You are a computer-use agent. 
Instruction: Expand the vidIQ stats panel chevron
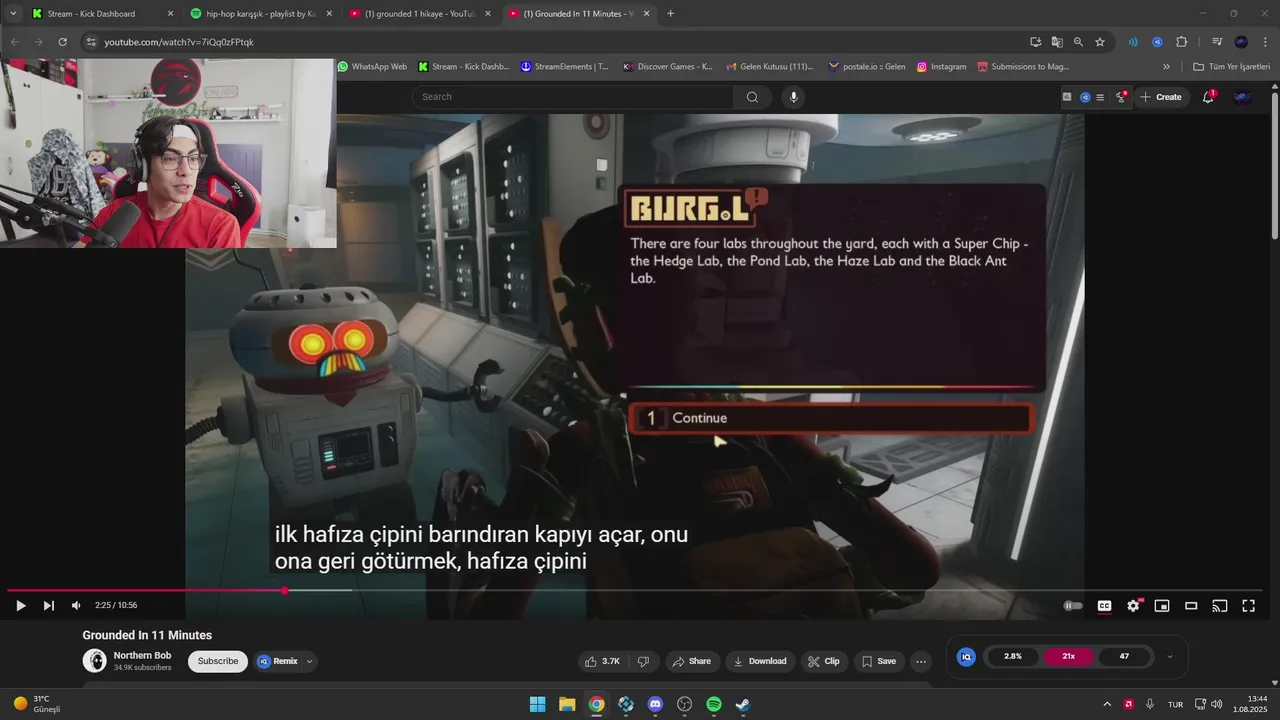[1170, 657]
